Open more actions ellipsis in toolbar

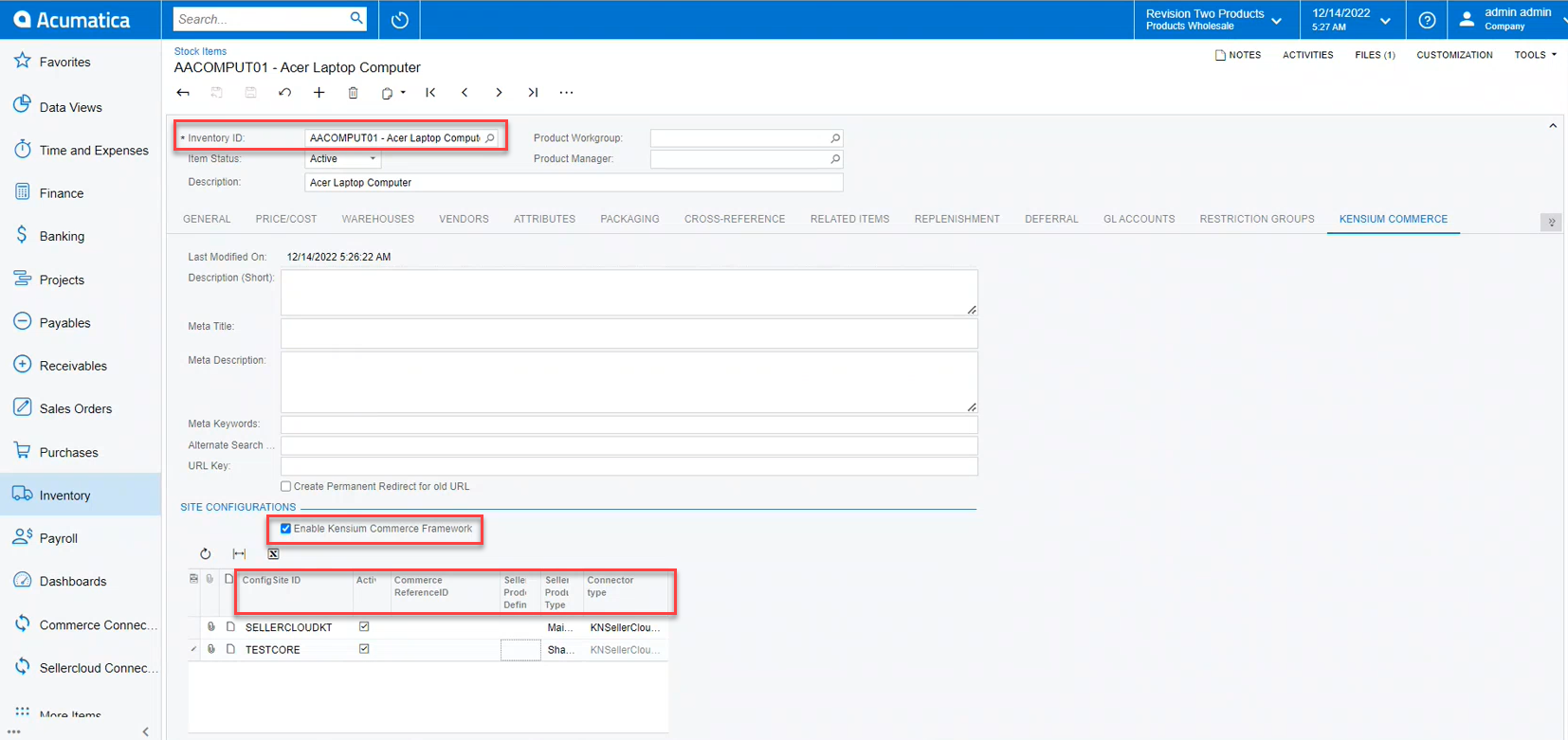pos(566,93)
